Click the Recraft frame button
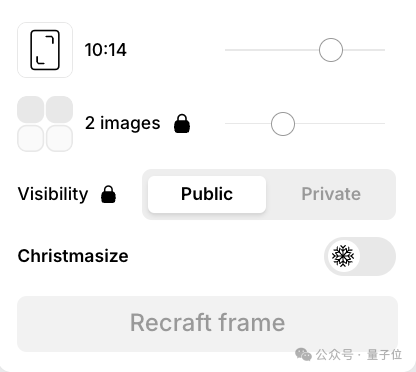The width and height of the screenshot is (416, 372). click(207, 324)
